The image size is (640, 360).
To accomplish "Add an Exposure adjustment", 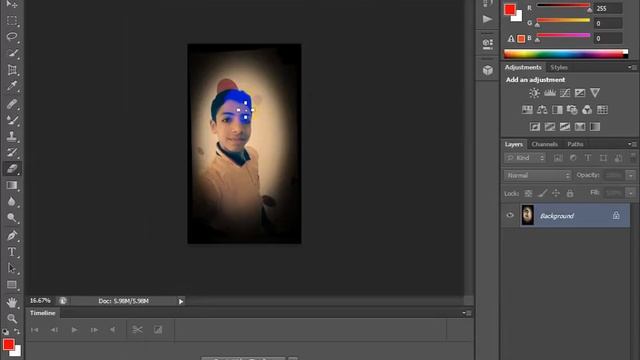I will [580, 93].
